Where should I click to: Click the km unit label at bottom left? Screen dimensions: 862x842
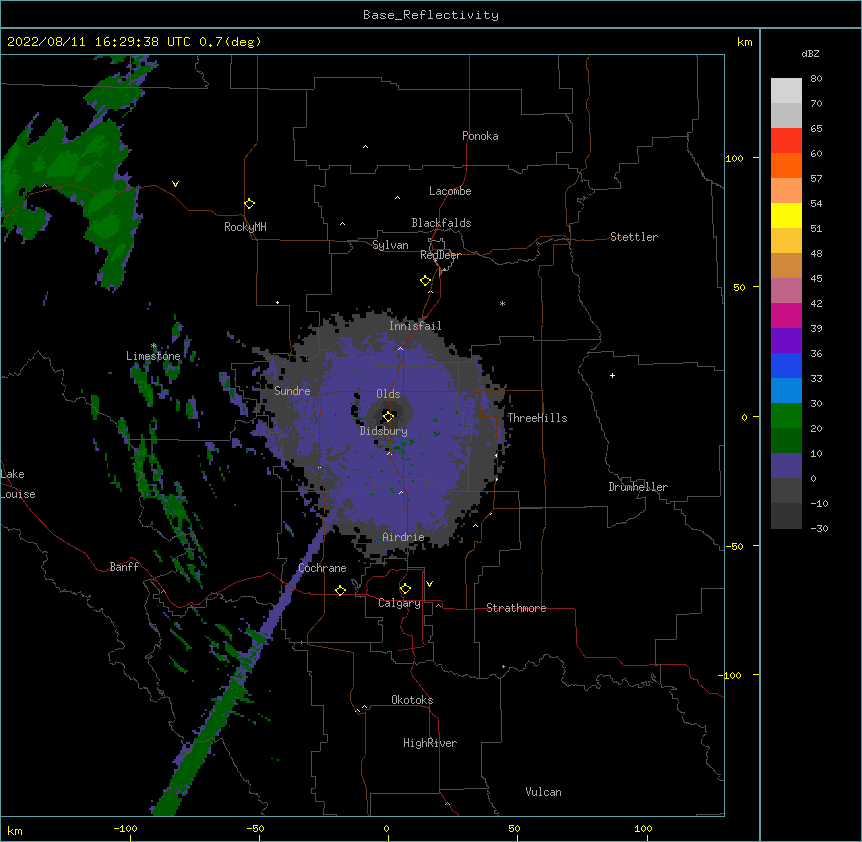coord(15,830)
